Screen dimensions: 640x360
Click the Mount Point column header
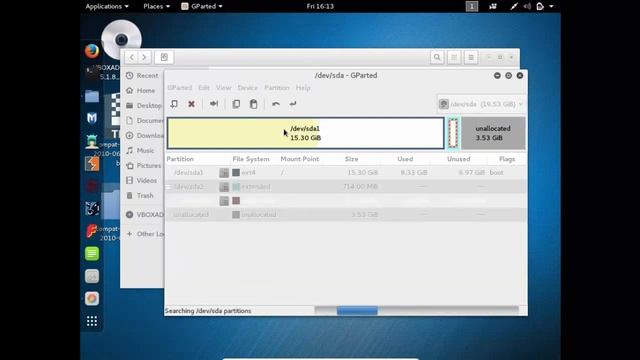[300, 159]
